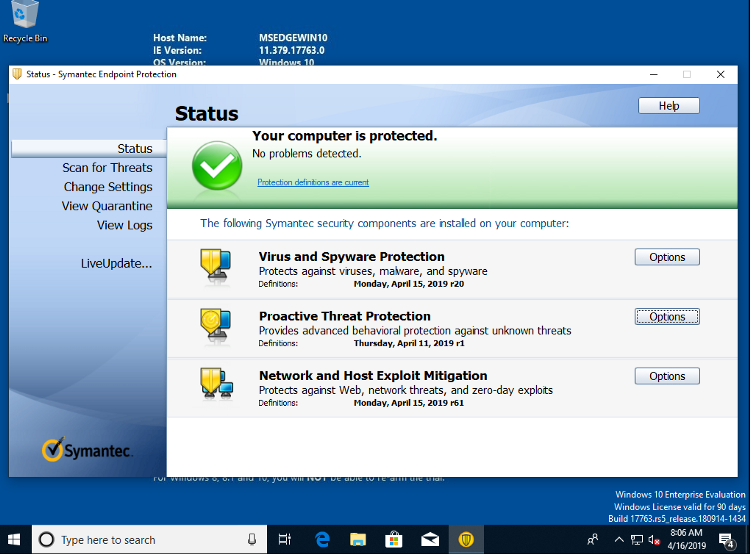Click the No problems detected text

click(x=307, y=154)
